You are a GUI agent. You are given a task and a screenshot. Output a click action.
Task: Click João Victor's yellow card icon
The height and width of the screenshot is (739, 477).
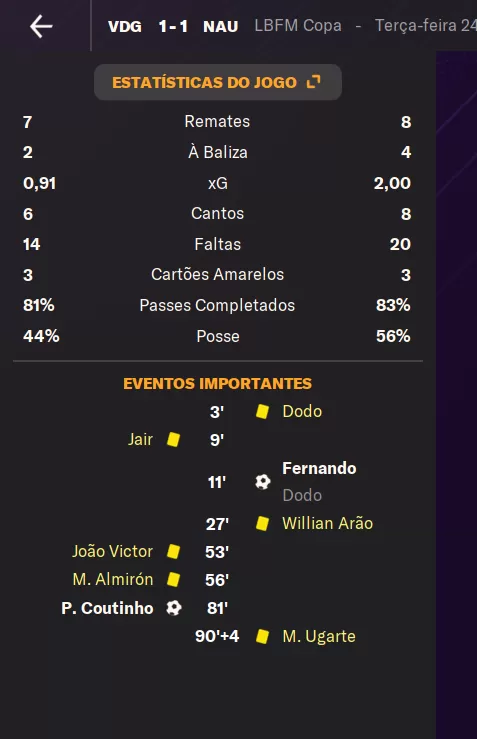coord(173,551)
